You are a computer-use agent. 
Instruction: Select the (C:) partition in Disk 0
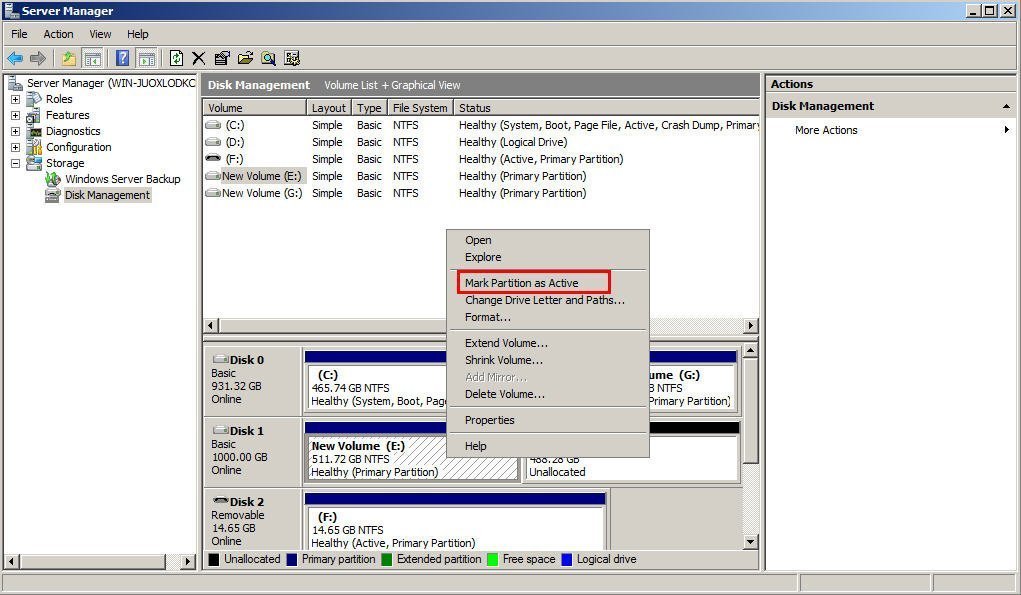(x=376, y=388)
